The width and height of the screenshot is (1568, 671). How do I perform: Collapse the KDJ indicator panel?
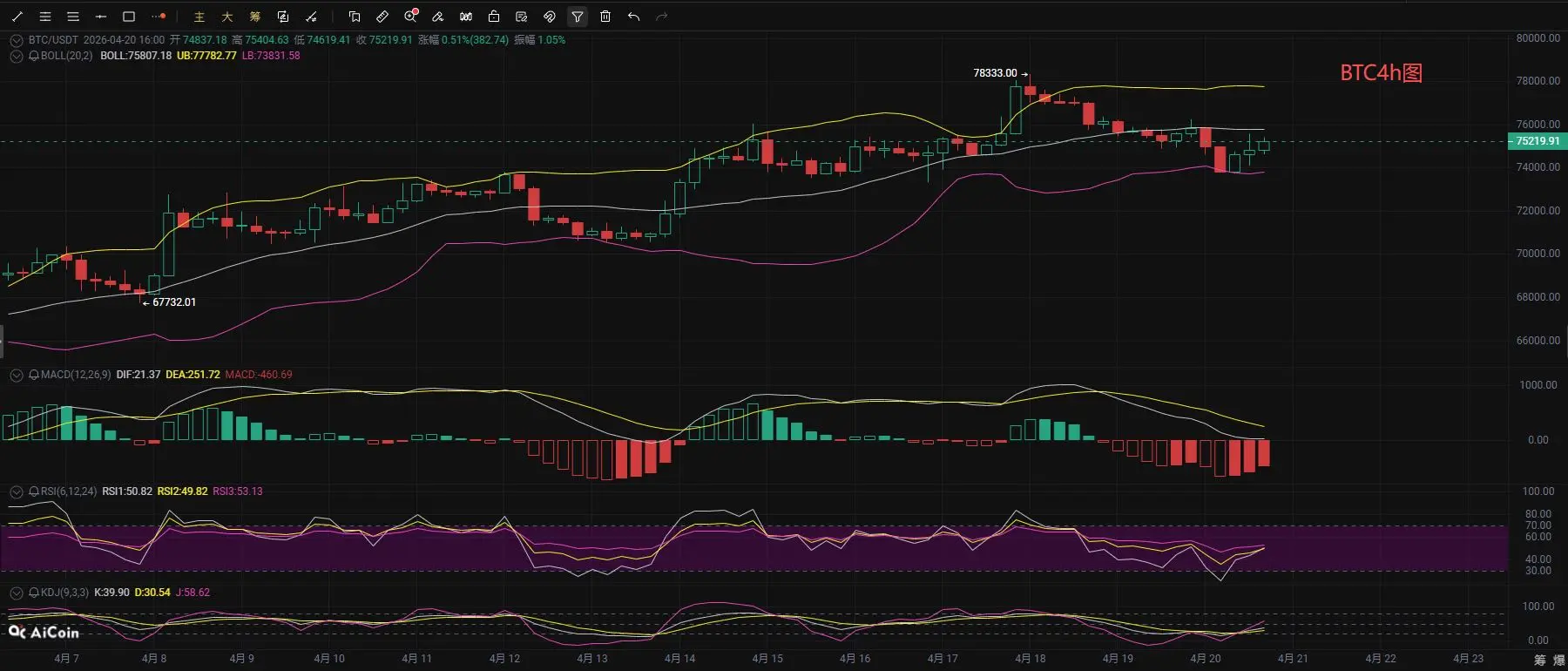pyautogui.click(x=16, y=593)
